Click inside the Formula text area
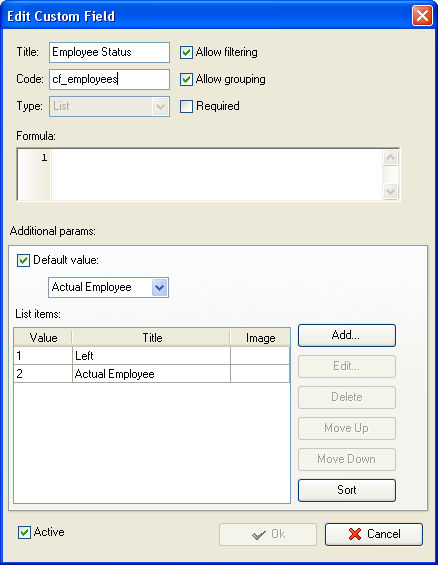Screen dimensions: 438x565 (x=216, y=174)
